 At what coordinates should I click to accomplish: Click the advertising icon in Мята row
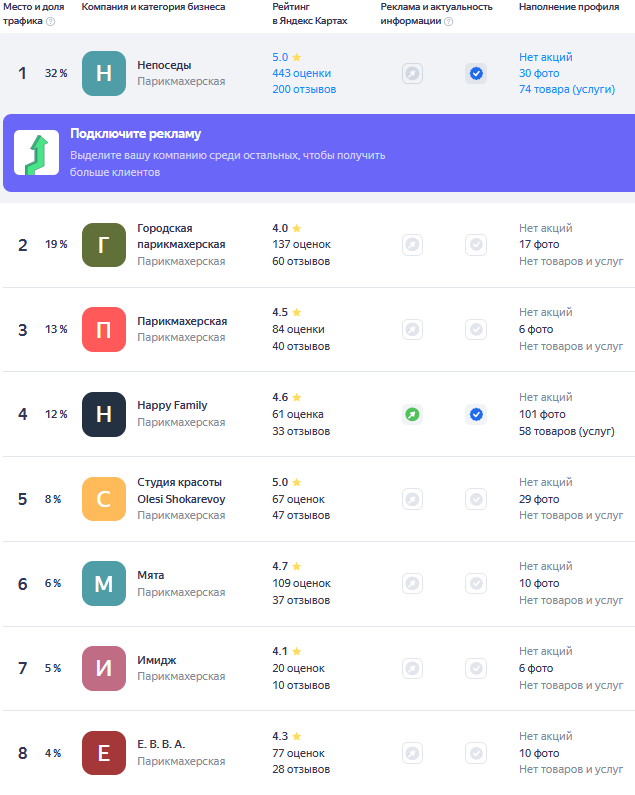pyautogui.click(x=412, y=584)
